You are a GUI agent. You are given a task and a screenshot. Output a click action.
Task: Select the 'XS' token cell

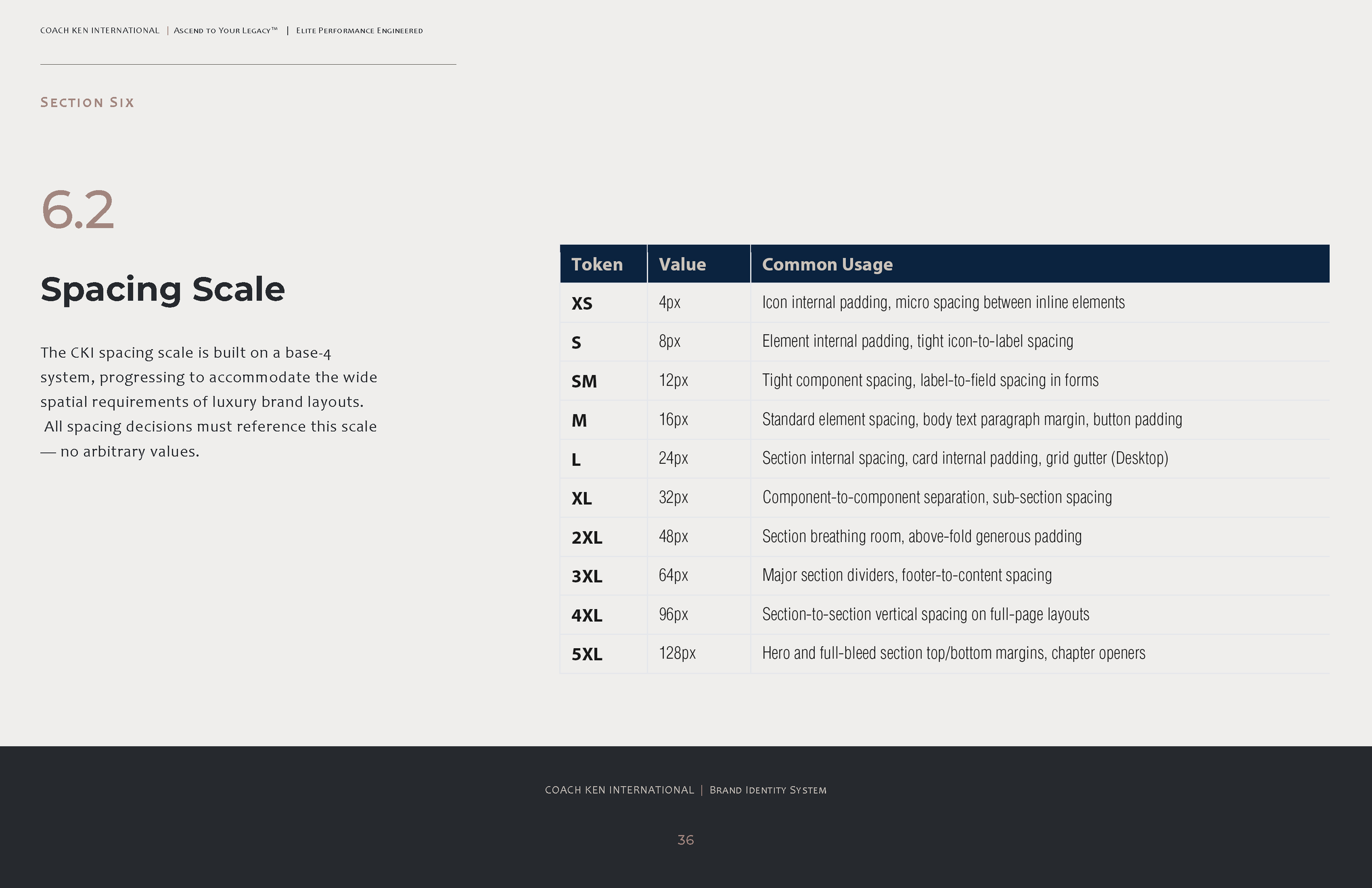603,303
